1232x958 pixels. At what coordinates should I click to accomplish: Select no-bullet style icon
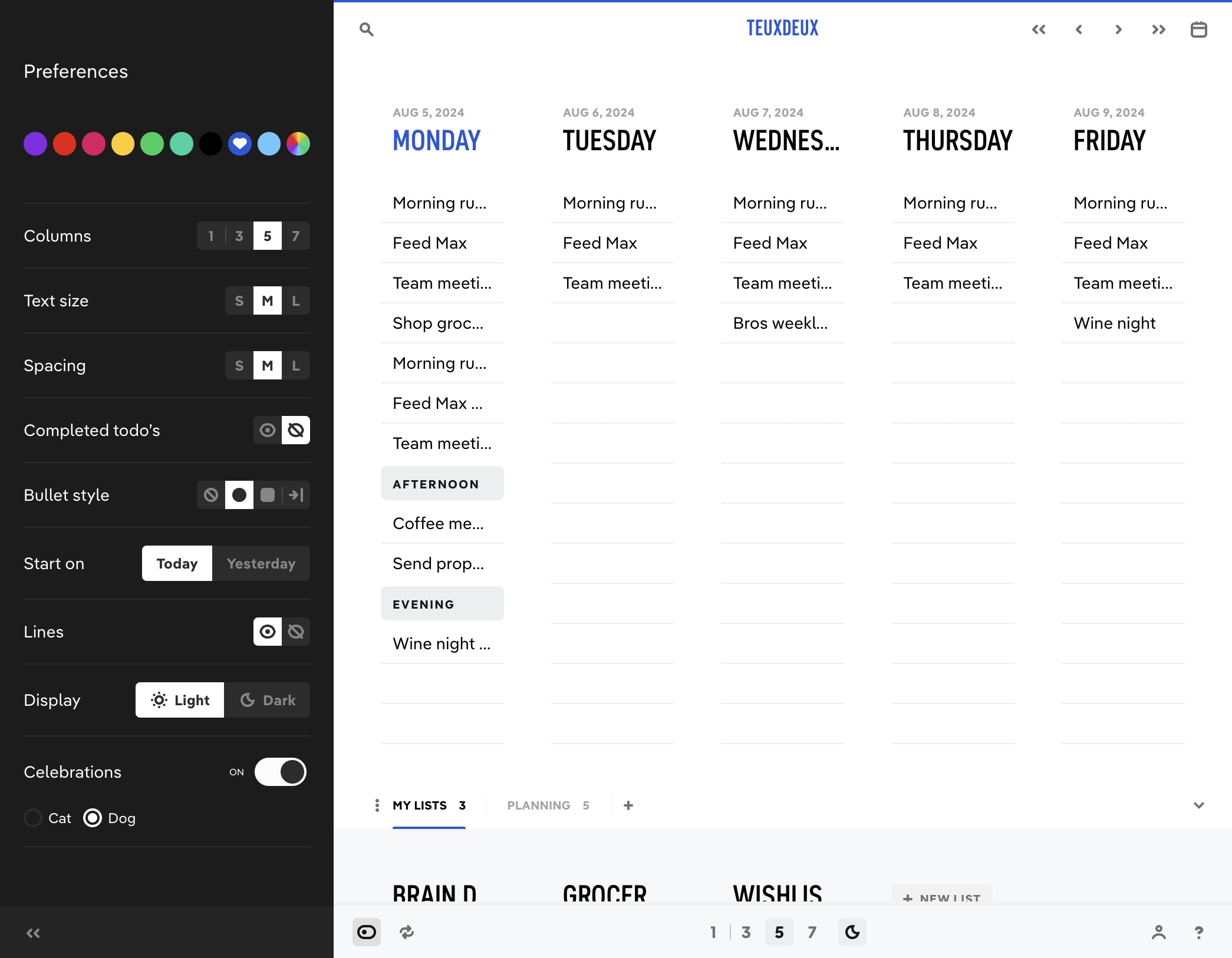211,495
